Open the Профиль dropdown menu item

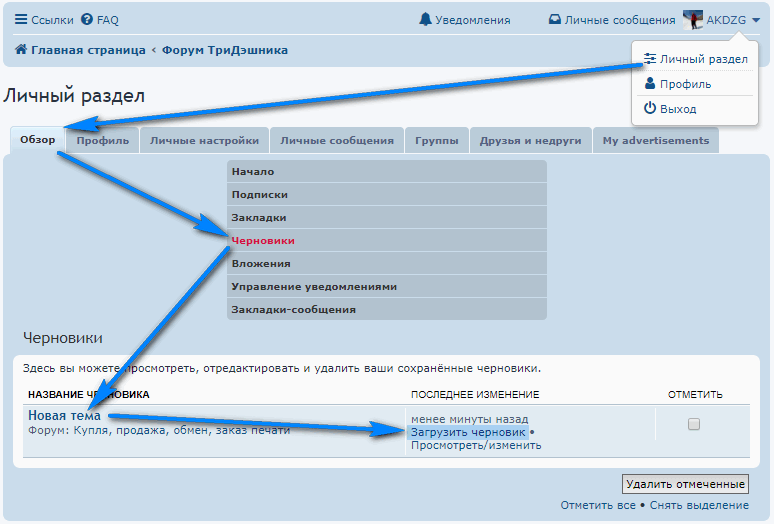pos(685,84)
